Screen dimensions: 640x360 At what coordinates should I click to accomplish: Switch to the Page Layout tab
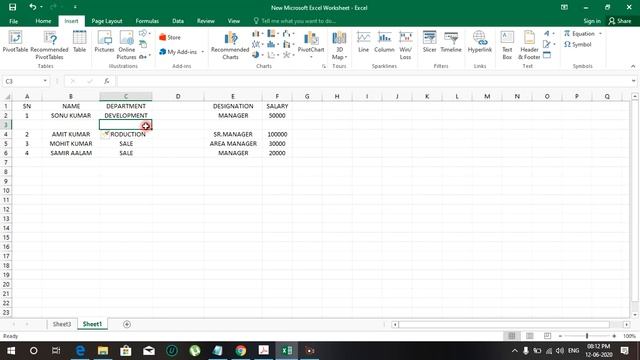coord(107,21)
